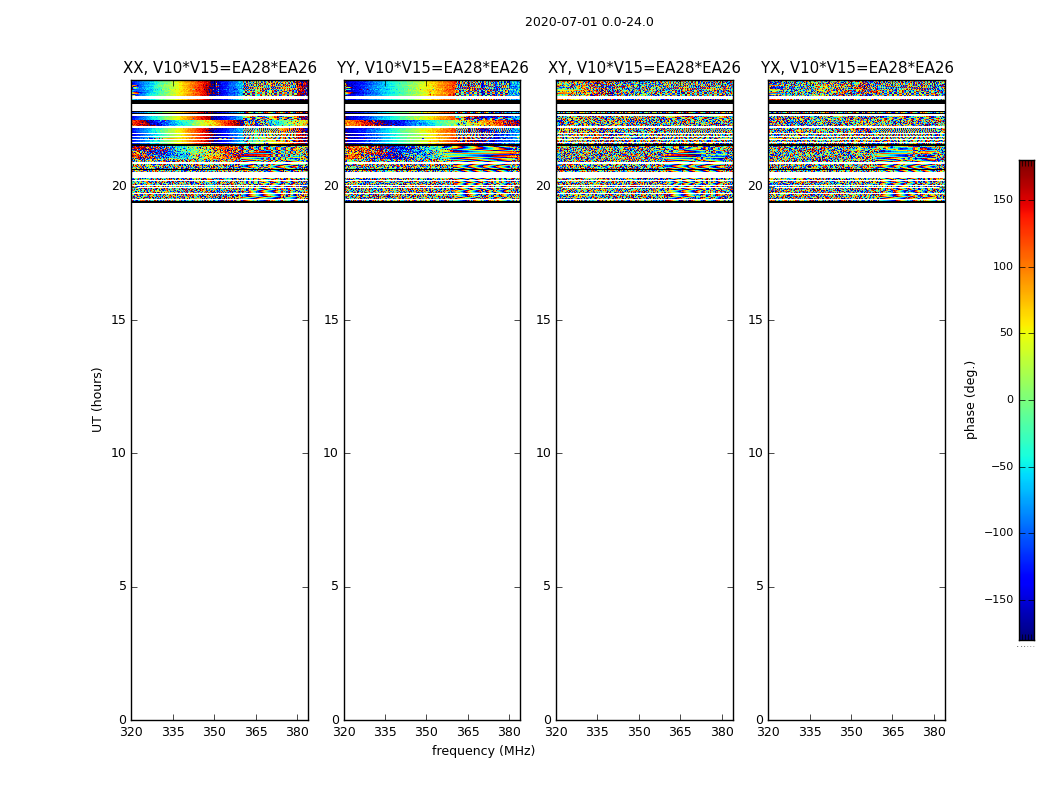Click the 15 hour tick beside XX panel
This screenshot has width=1050, height=800.
click(119, 320)
